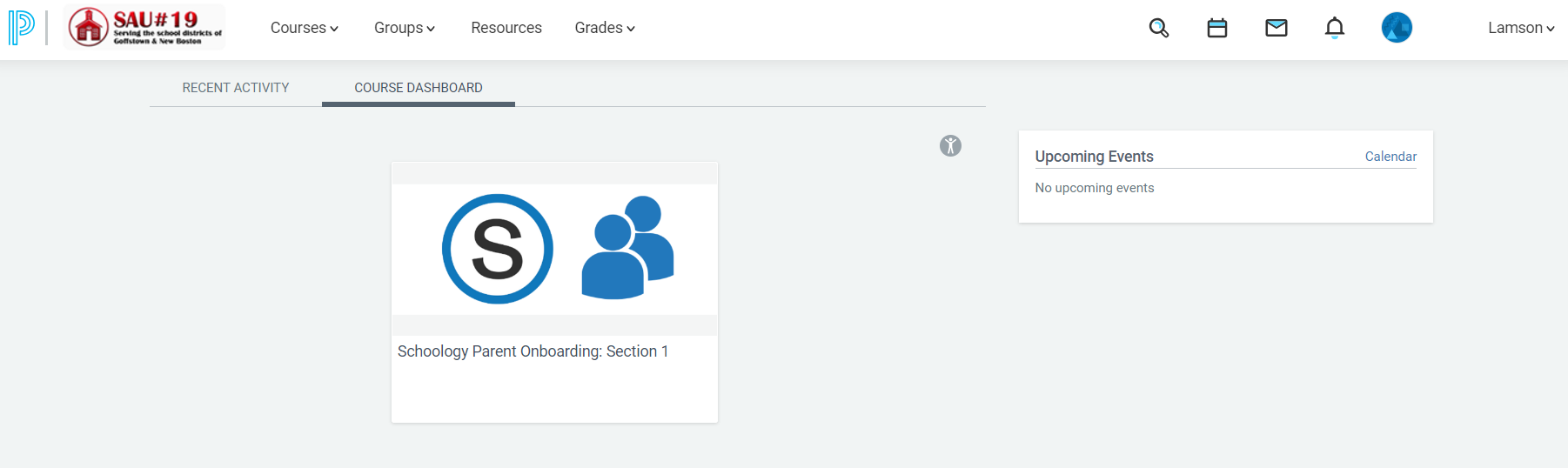Switch to the Recent Activity tab
Image resolution: width=1568 pixels, height=468 pixels.
pos(236,88)
